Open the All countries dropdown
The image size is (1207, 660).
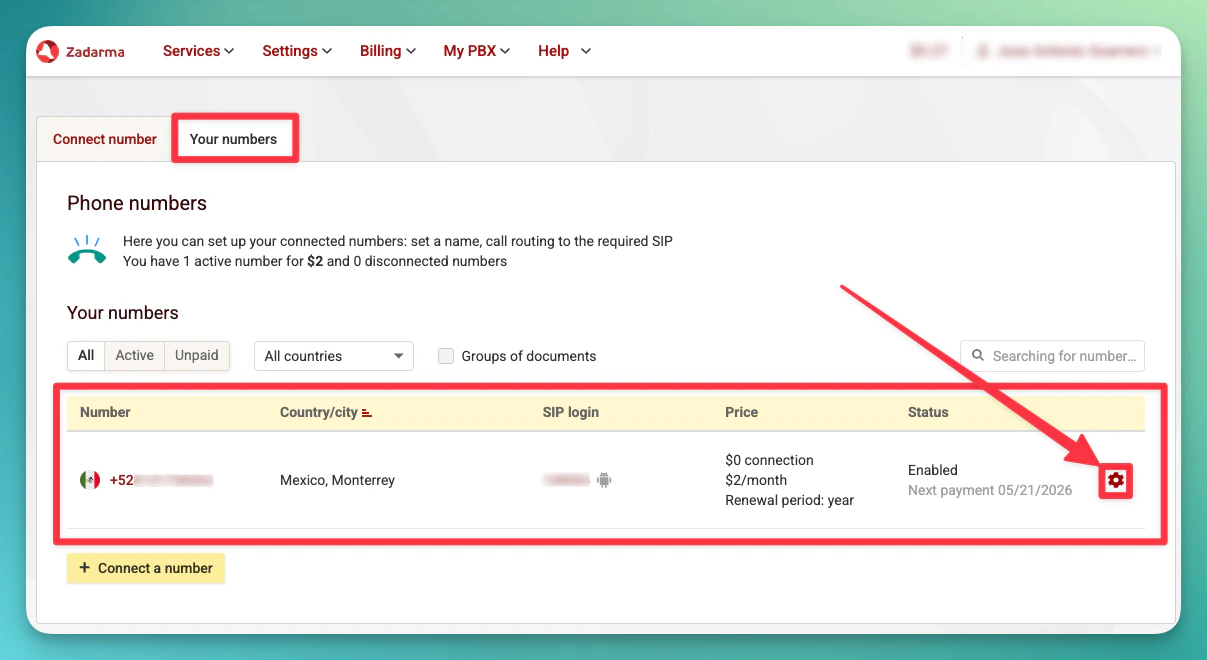[x=334, y=356]
